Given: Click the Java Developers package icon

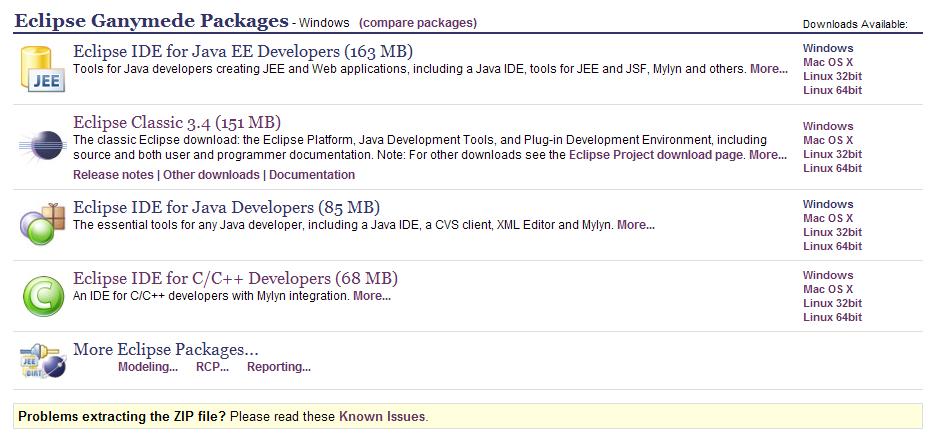Looking at the screenshot, I should [43, 224].
